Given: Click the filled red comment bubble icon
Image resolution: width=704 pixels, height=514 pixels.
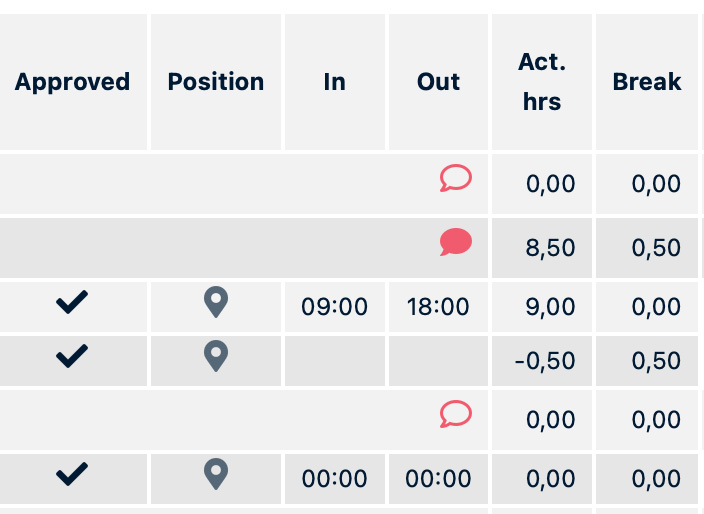Looking at the screenshot, I should (x=455, y=242).
